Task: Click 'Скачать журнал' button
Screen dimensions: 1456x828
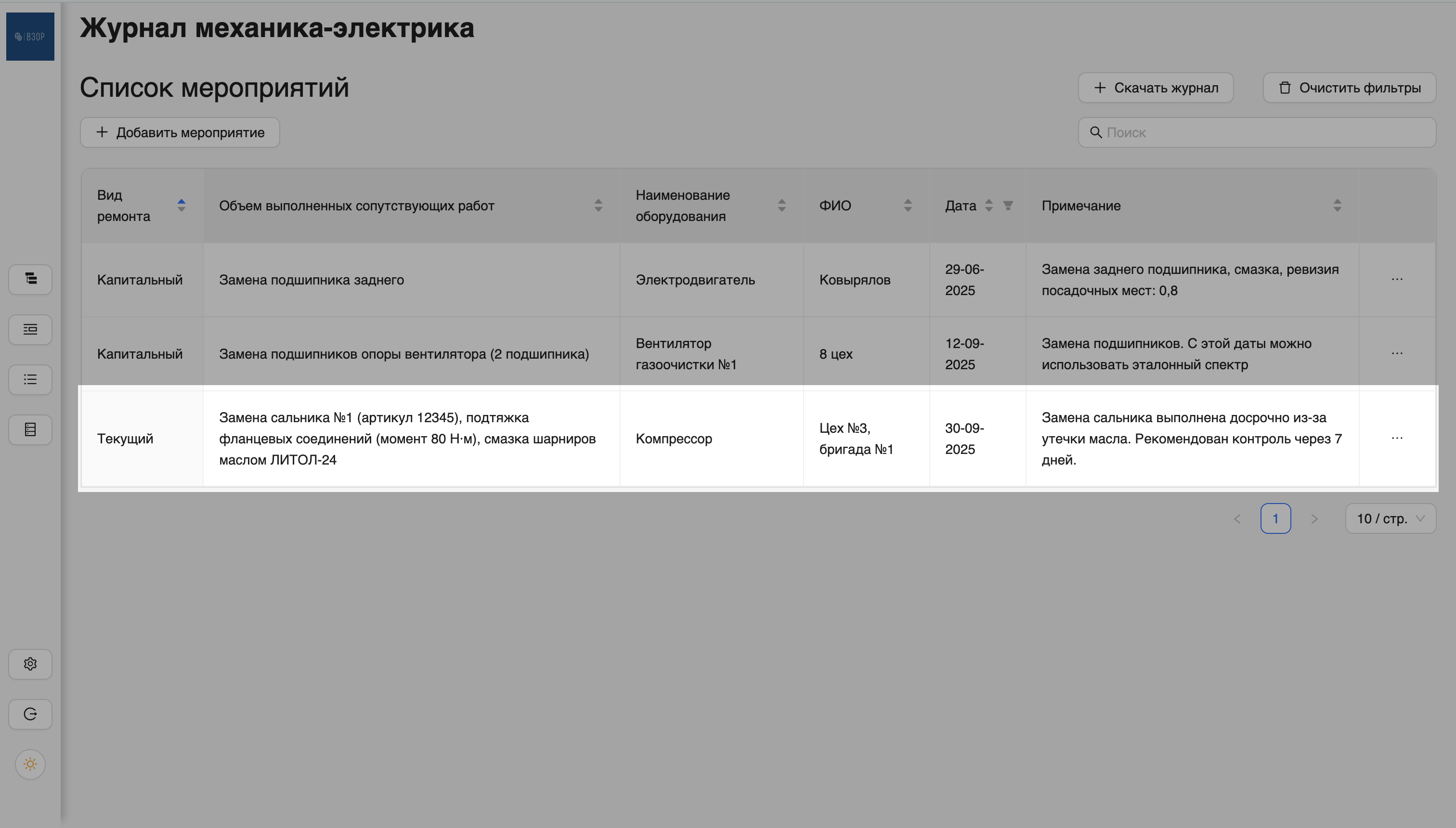Action: click(1156, 88)
